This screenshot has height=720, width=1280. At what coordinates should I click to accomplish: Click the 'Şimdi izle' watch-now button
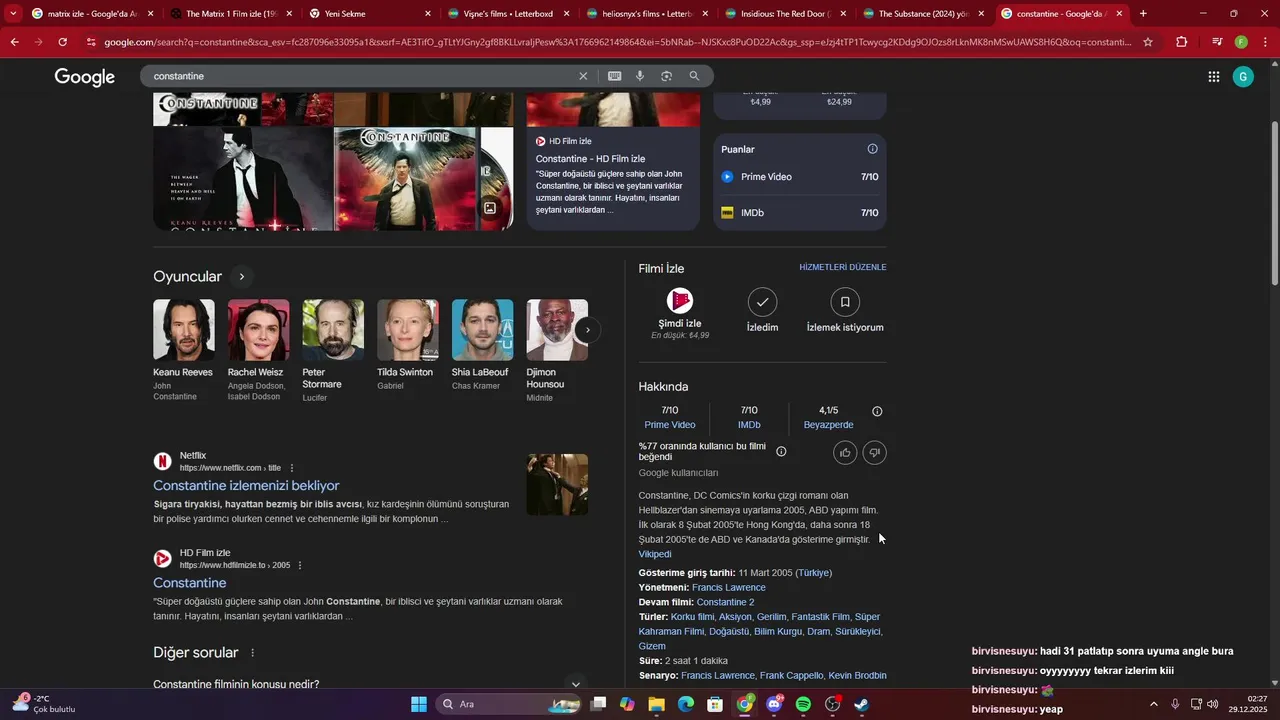tap(680, 314)
